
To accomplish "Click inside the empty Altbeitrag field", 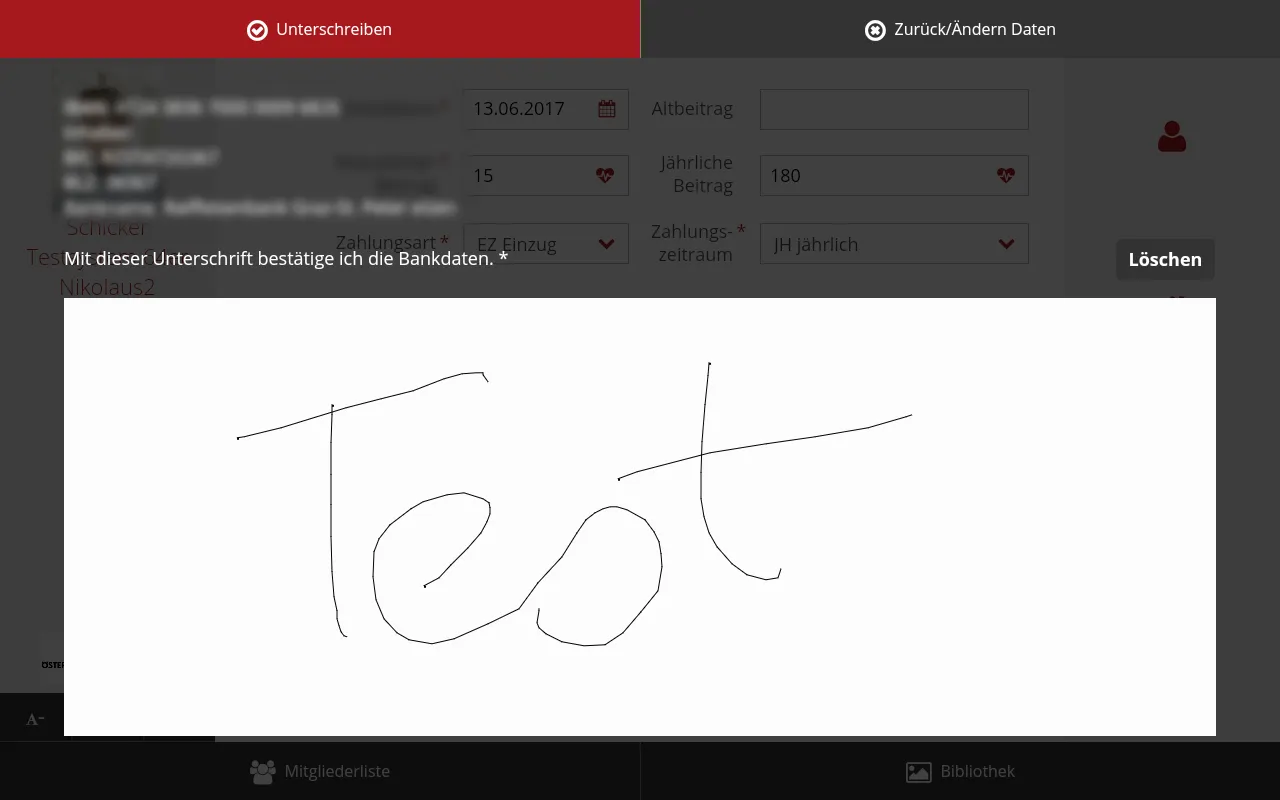I will (x=894, y=109).
